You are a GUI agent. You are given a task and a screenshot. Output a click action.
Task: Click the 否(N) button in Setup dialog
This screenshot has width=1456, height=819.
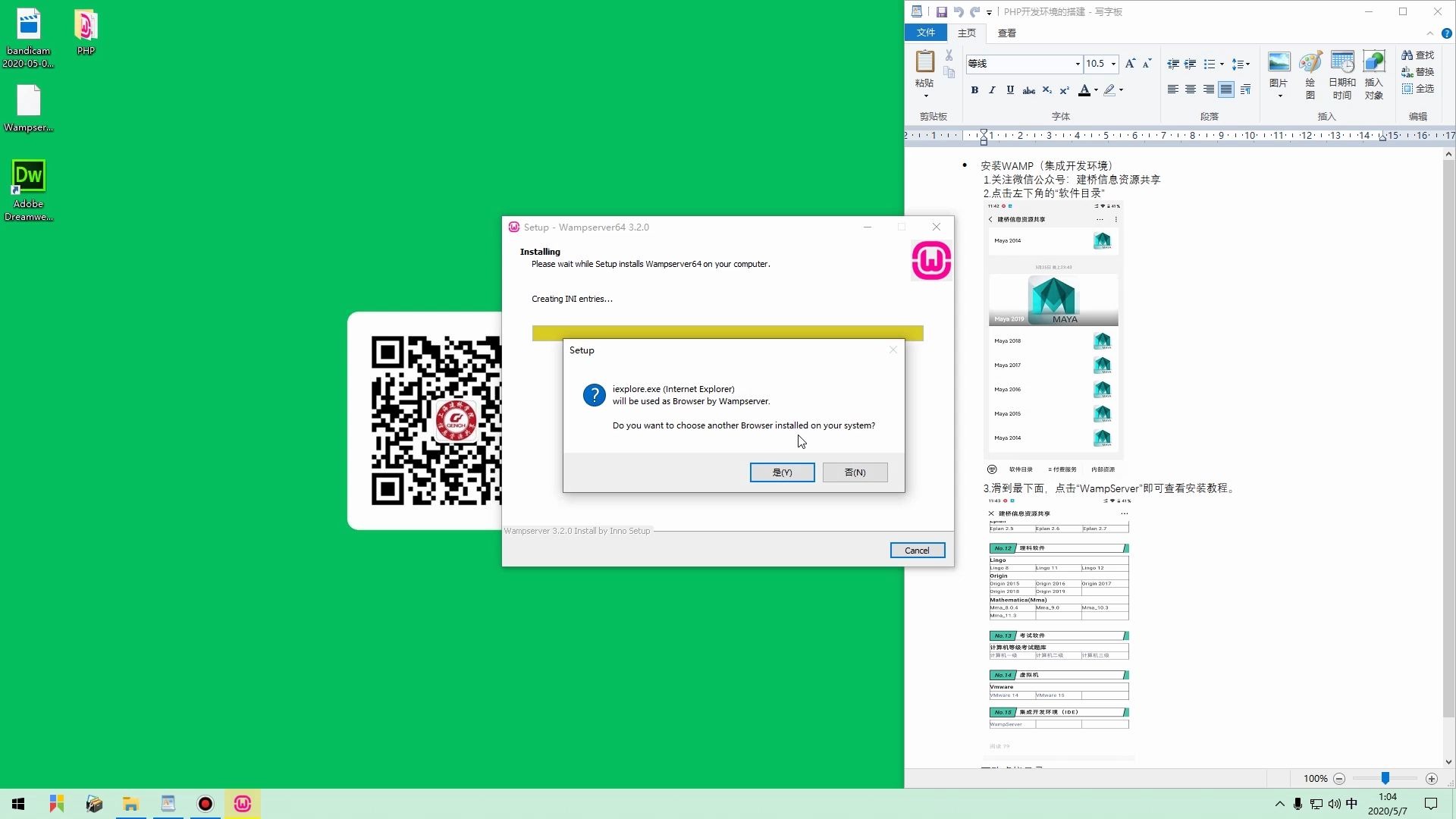[855, 472]
